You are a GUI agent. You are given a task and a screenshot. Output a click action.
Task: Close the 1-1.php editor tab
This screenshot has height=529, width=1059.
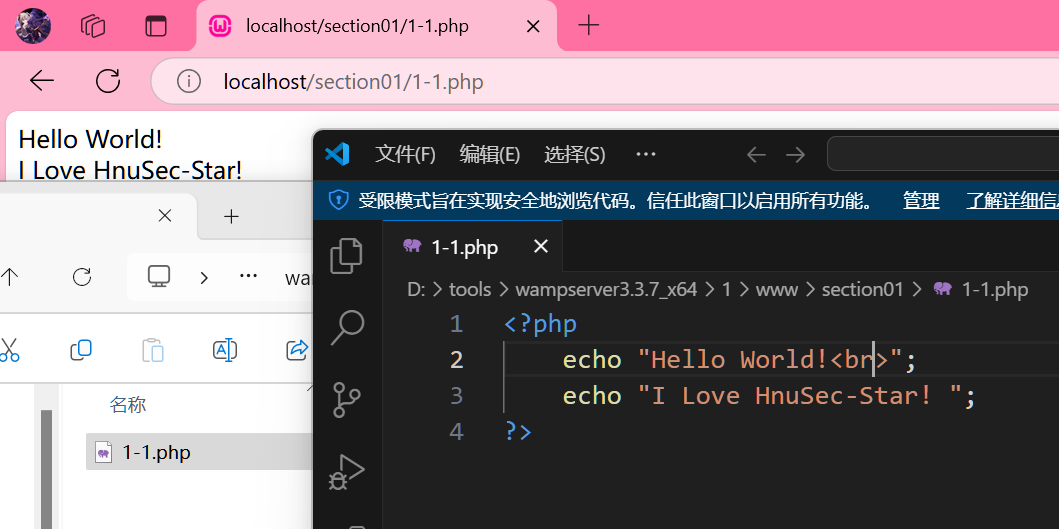click(x=540, y=246)
